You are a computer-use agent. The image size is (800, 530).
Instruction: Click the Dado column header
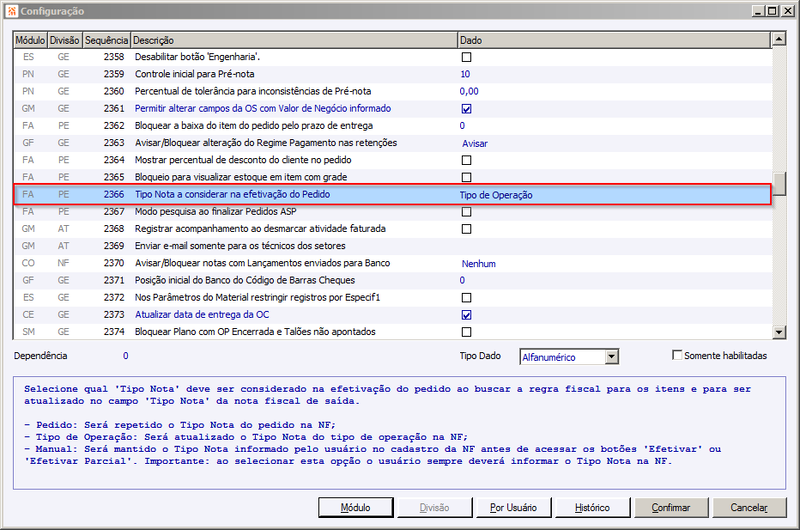coord(614,40)
